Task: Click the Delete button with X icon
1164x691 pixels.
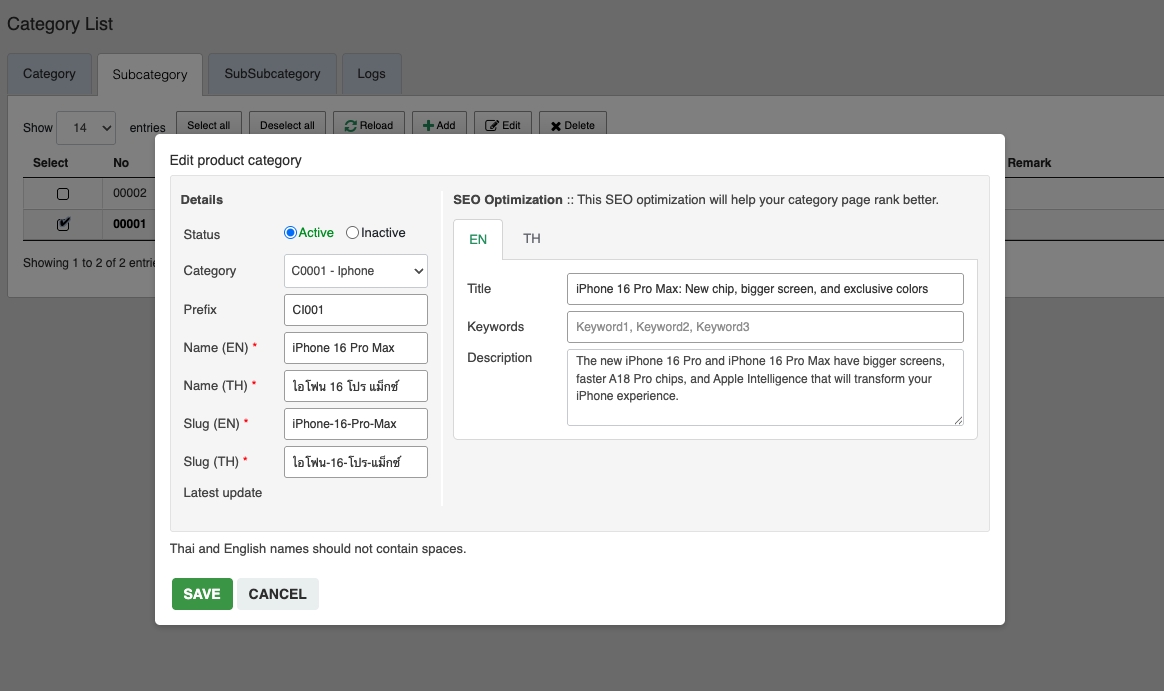Action: tap(572, 125)
